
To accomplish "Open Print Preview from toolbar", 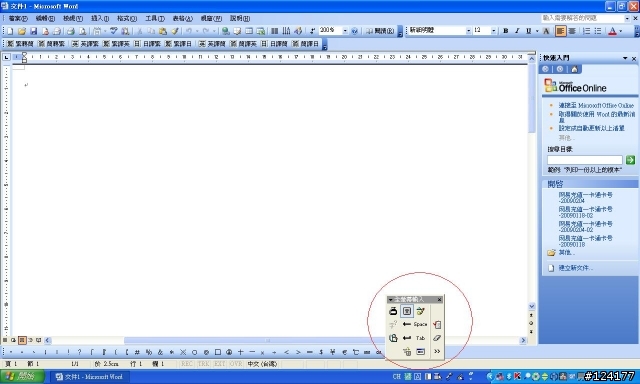I will (x=82, y=31).
